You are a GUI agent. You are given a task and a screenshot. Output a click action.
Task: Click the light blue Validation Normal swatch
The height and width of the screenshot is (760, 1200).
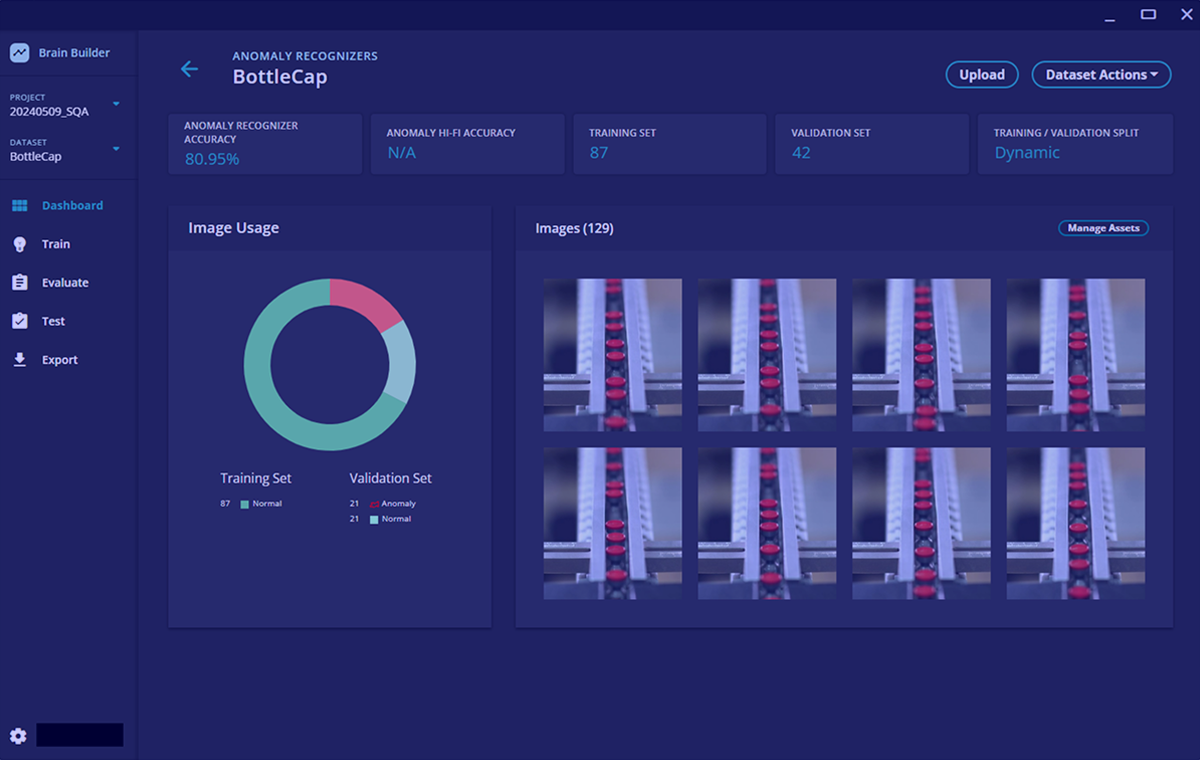coord(375,520)
